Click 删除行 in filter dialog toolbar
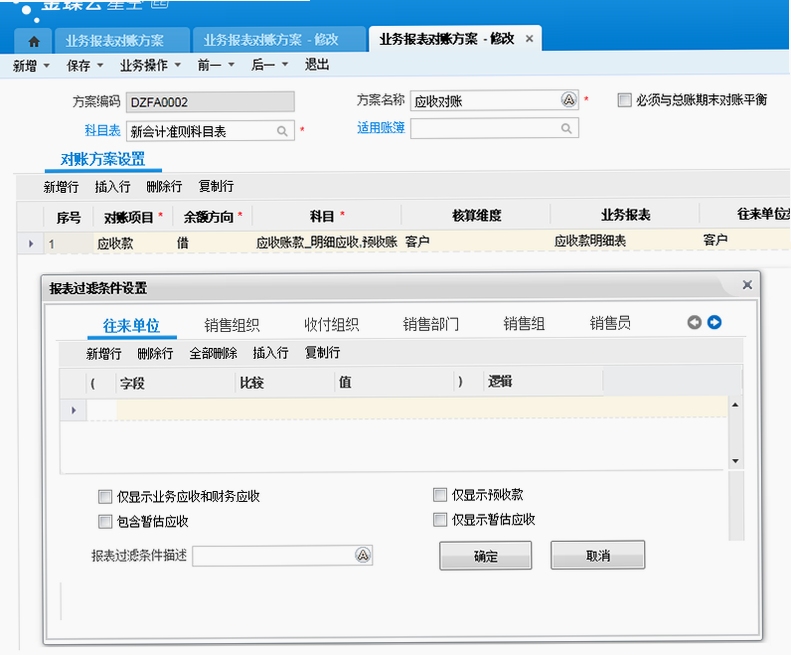The width and height of the screenshot is (791, 655). [155, 353]
